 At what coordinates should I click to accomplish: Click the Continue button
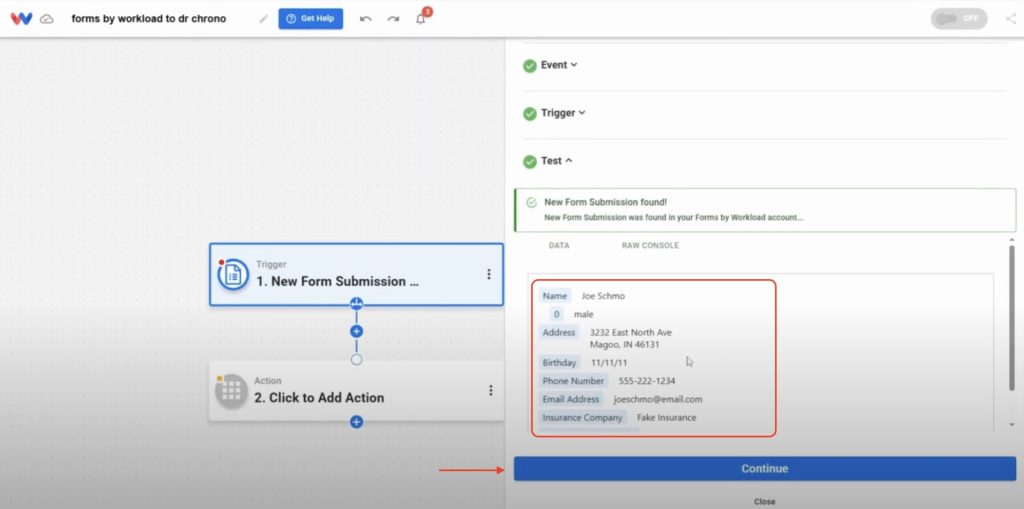(x=765, y=468)
